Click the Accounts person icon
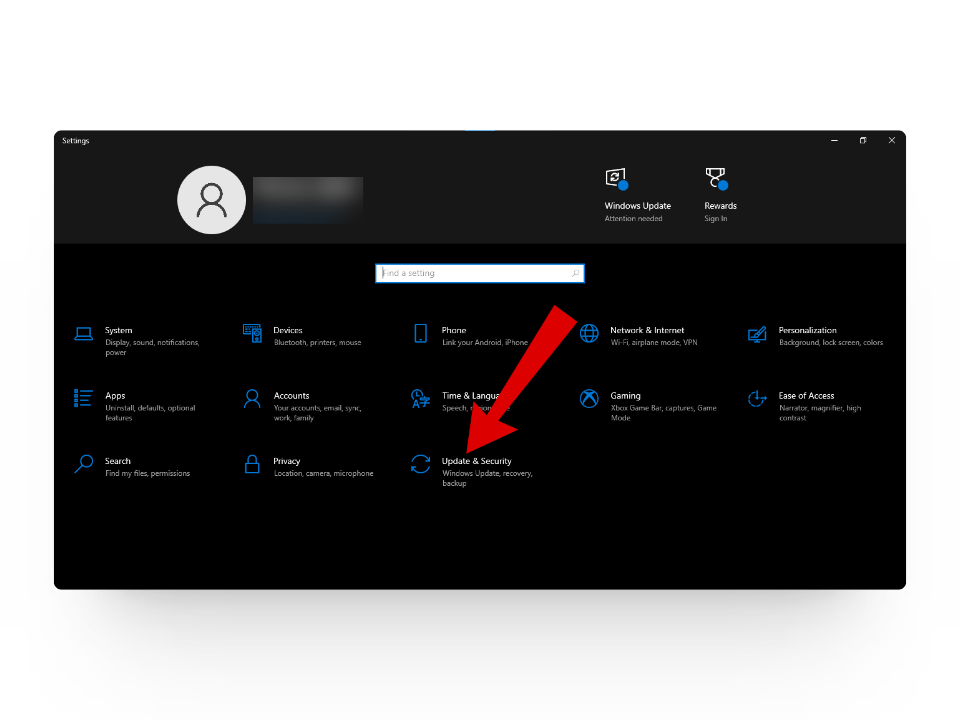 [x=252, y=399]
